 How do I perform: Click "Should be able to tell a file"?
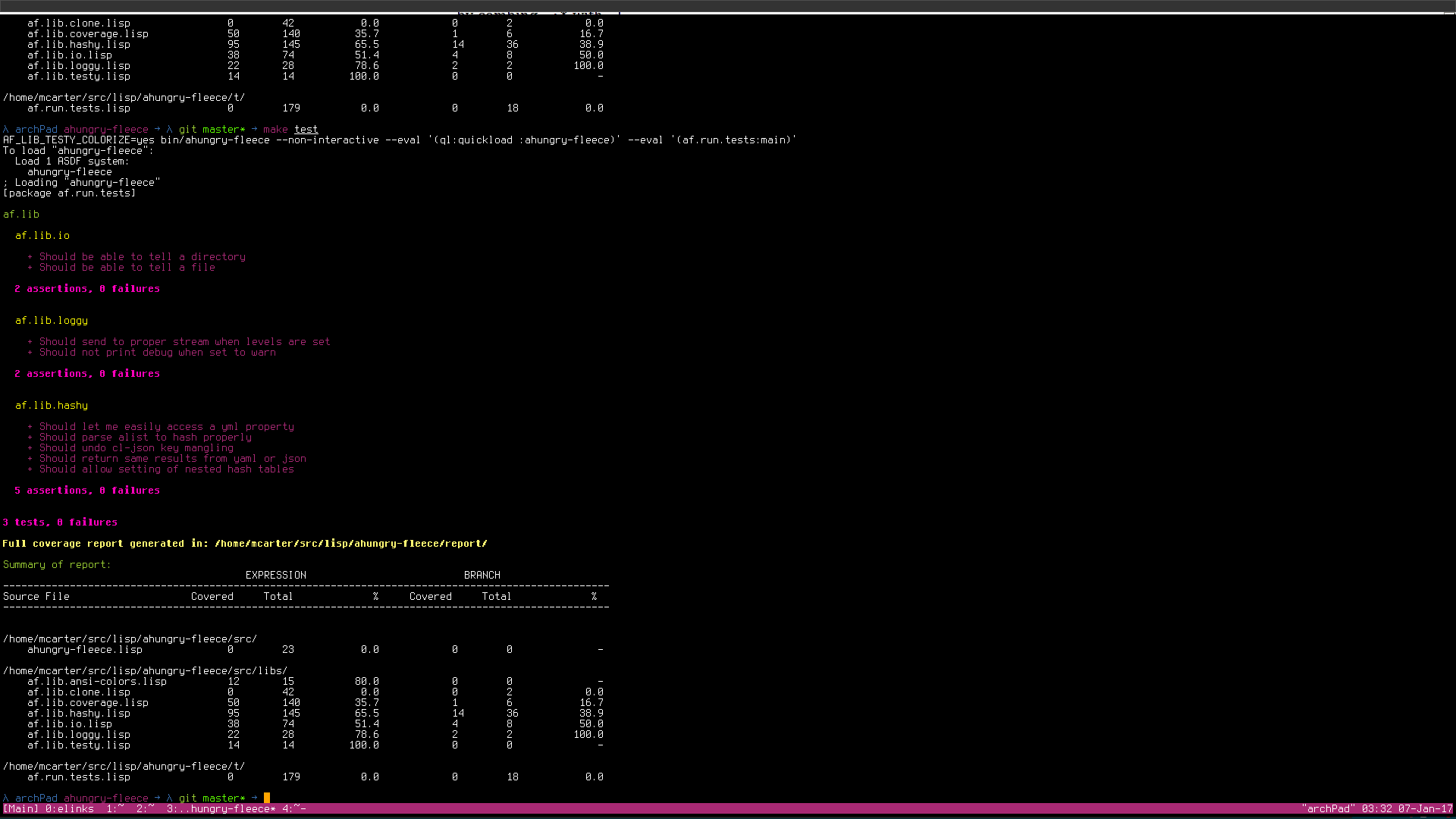[127, 268]
